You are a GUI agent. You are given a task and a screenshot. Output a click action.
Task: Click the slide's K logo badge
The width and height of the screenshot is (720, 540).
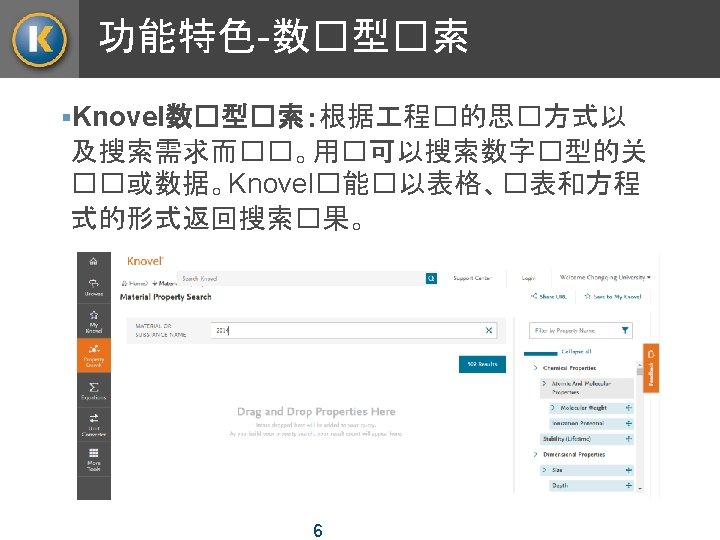39,39
